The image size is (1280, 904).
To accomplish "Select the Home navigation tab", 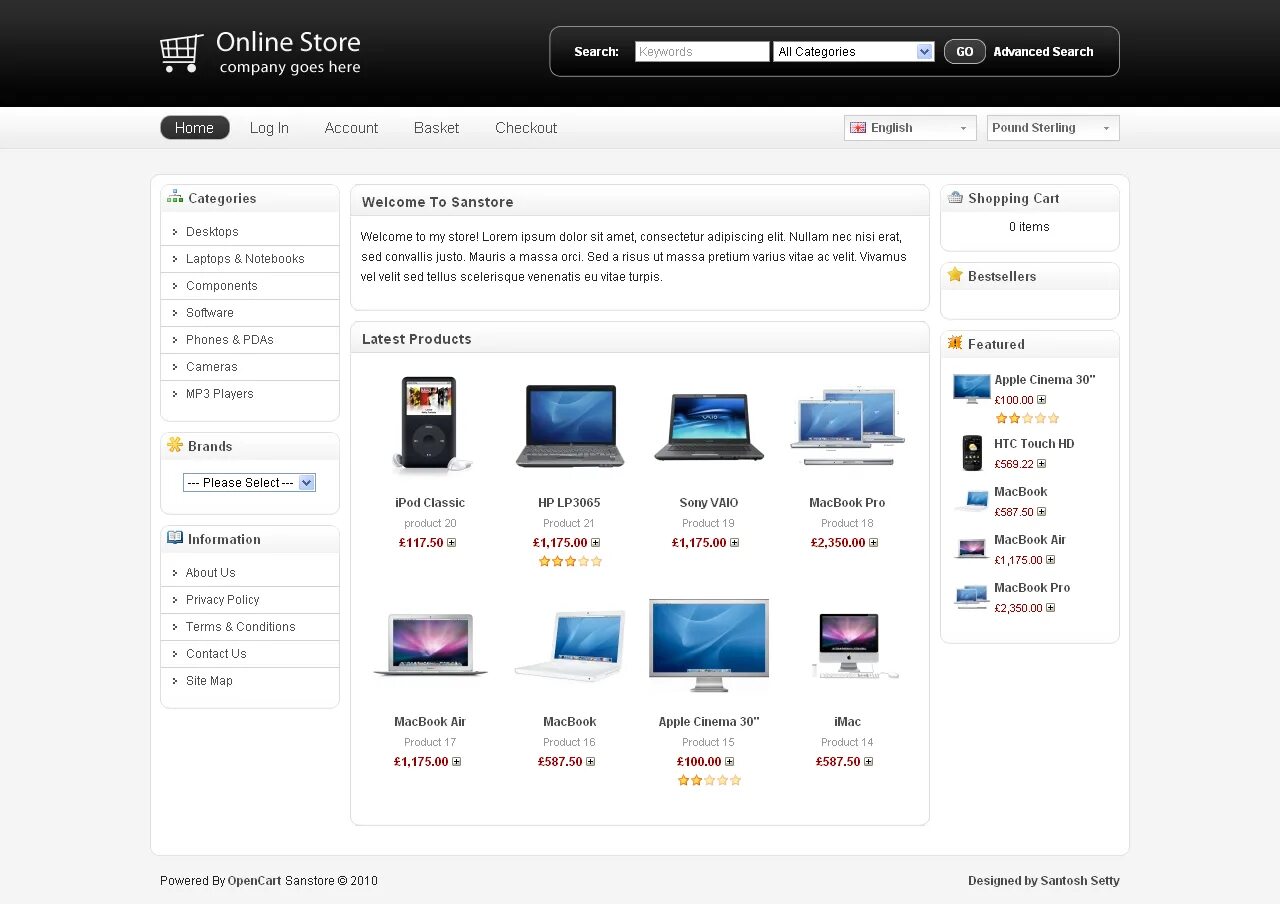I will pos(194,127).
